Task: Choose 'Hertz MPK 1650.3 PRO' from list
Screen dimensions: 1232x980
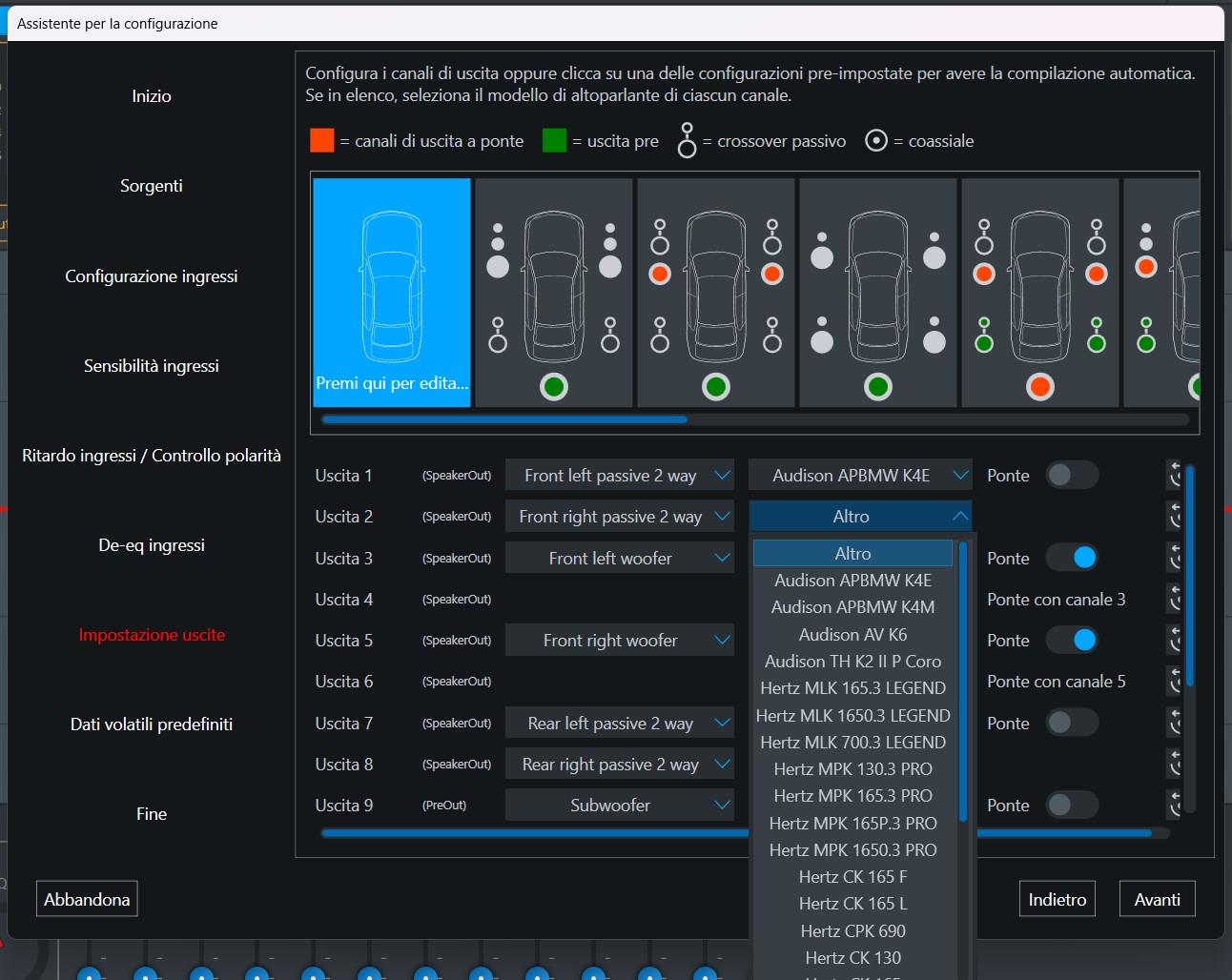Action: pos(853,849)
